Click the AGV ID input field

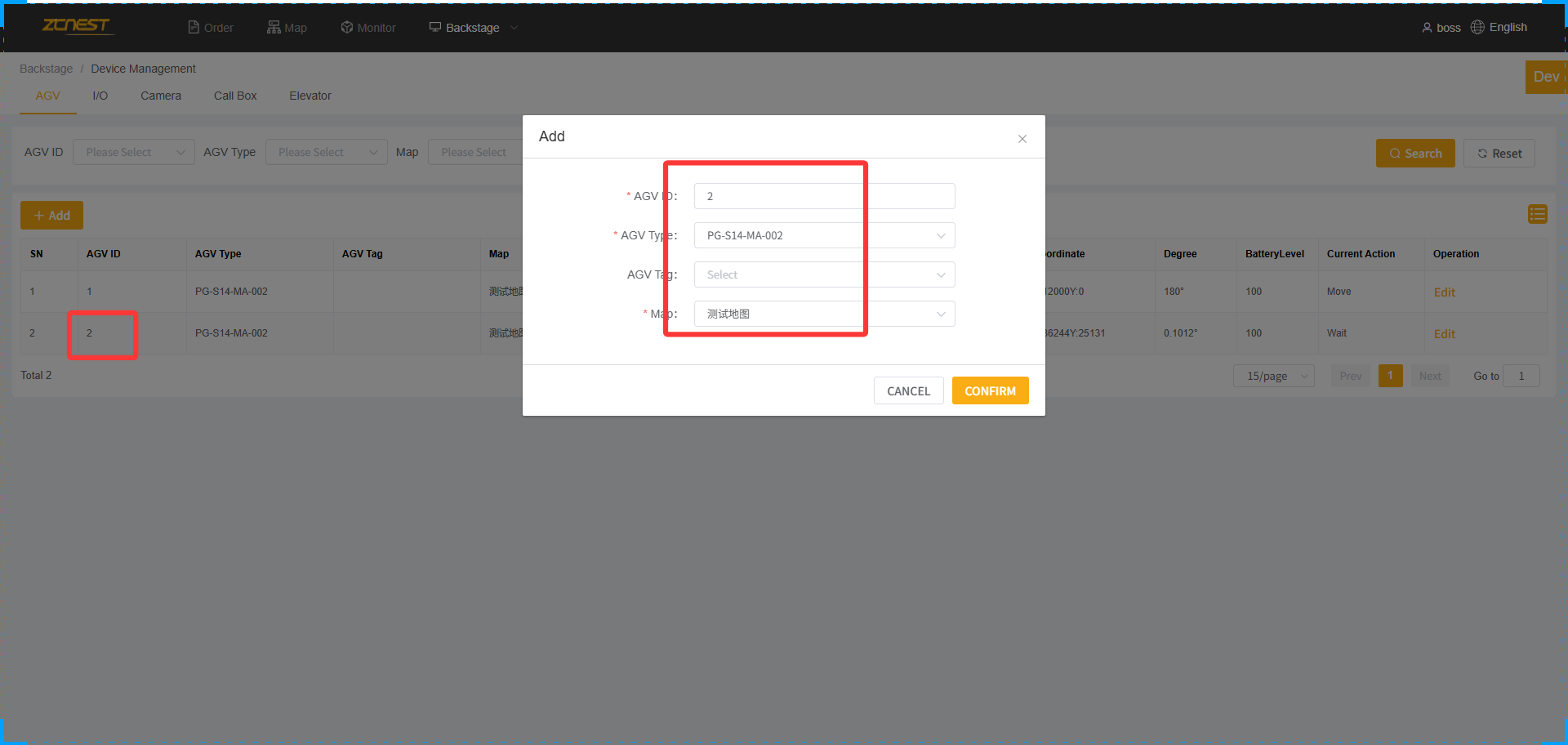(824, 196)
